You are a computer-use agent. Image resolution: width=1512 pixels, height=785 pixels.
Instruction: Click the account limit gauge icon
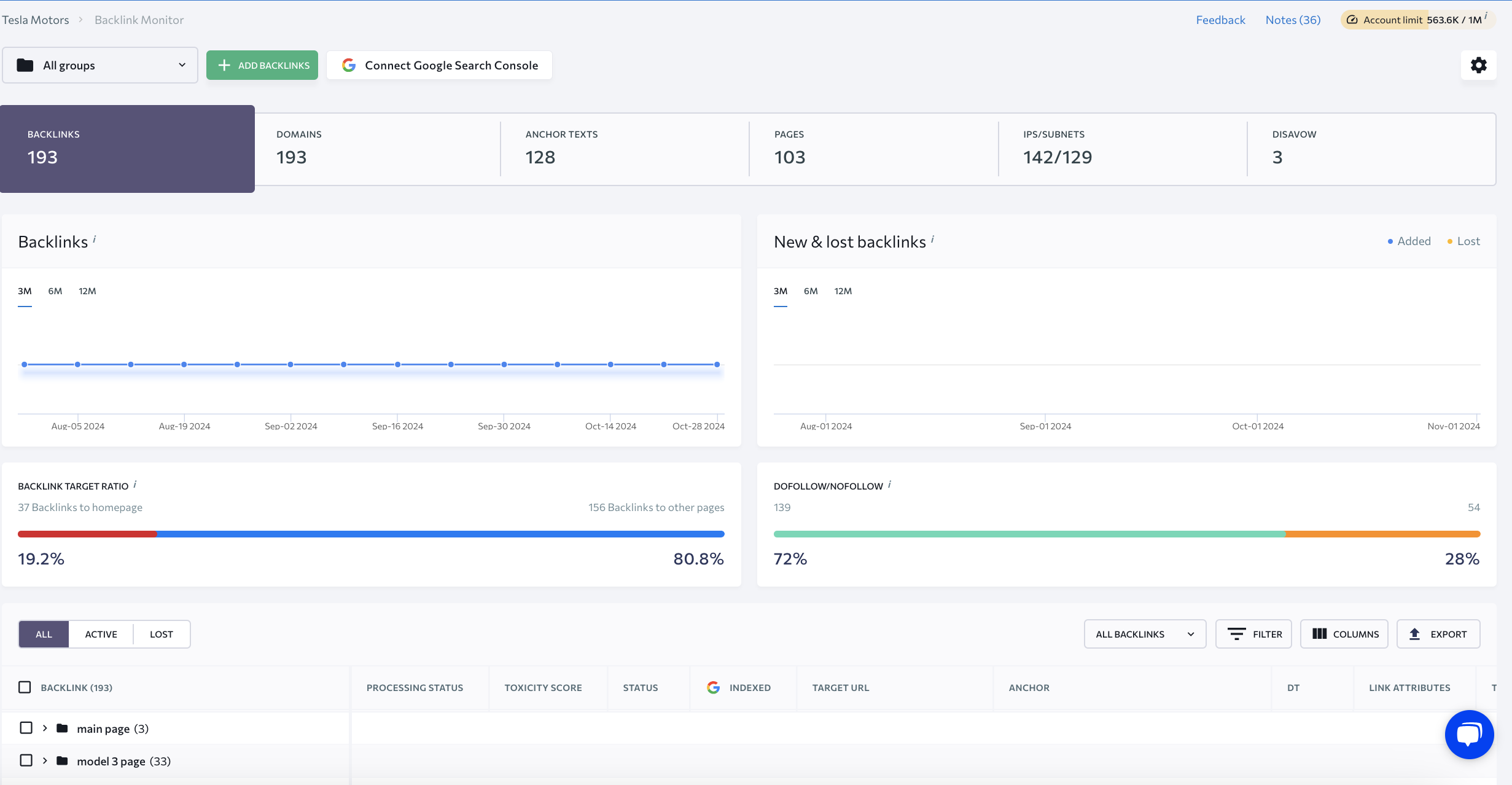pos(1352,20)
